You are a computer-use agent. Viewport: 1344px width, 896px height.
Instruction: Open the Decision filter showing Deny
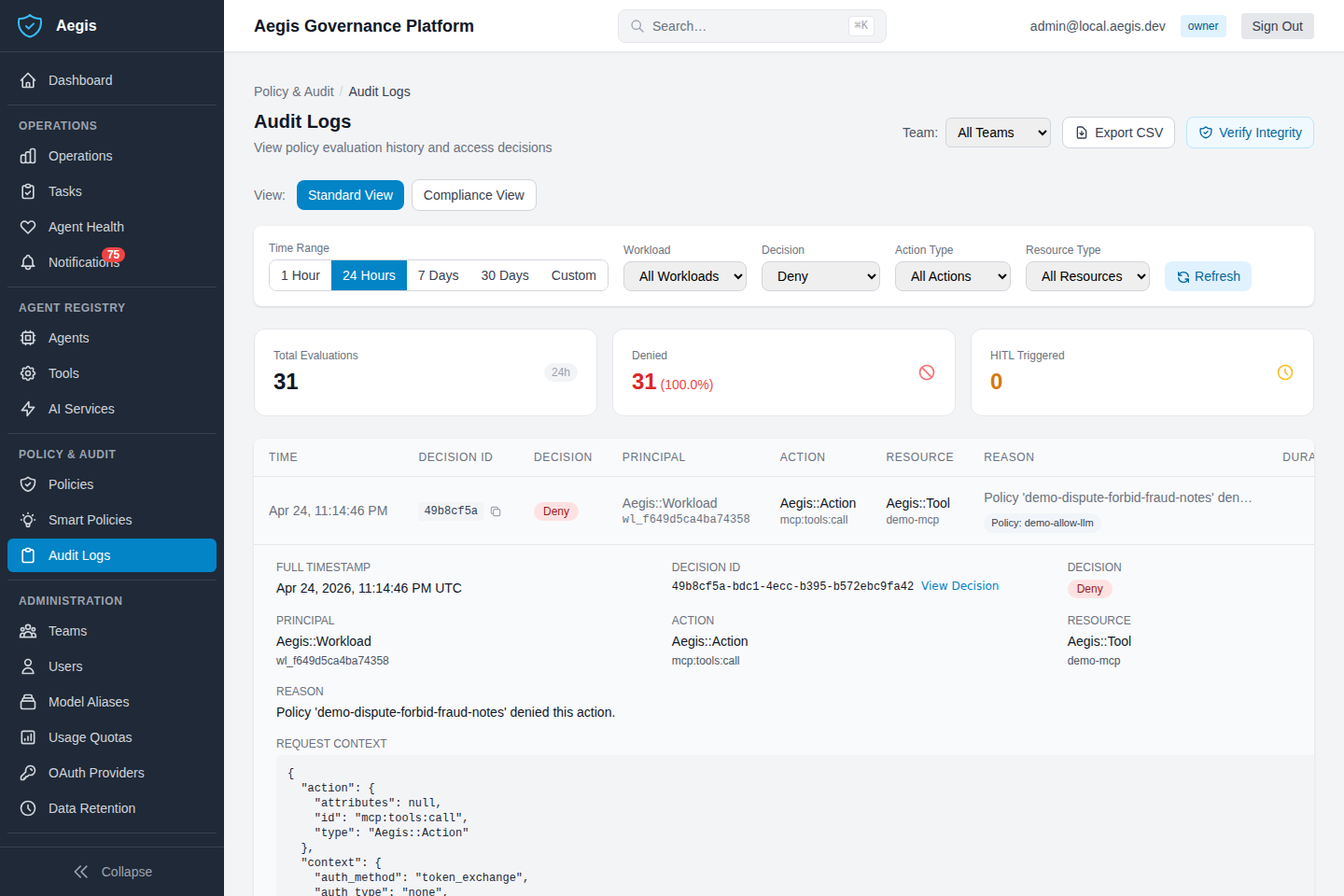point(820,276)
